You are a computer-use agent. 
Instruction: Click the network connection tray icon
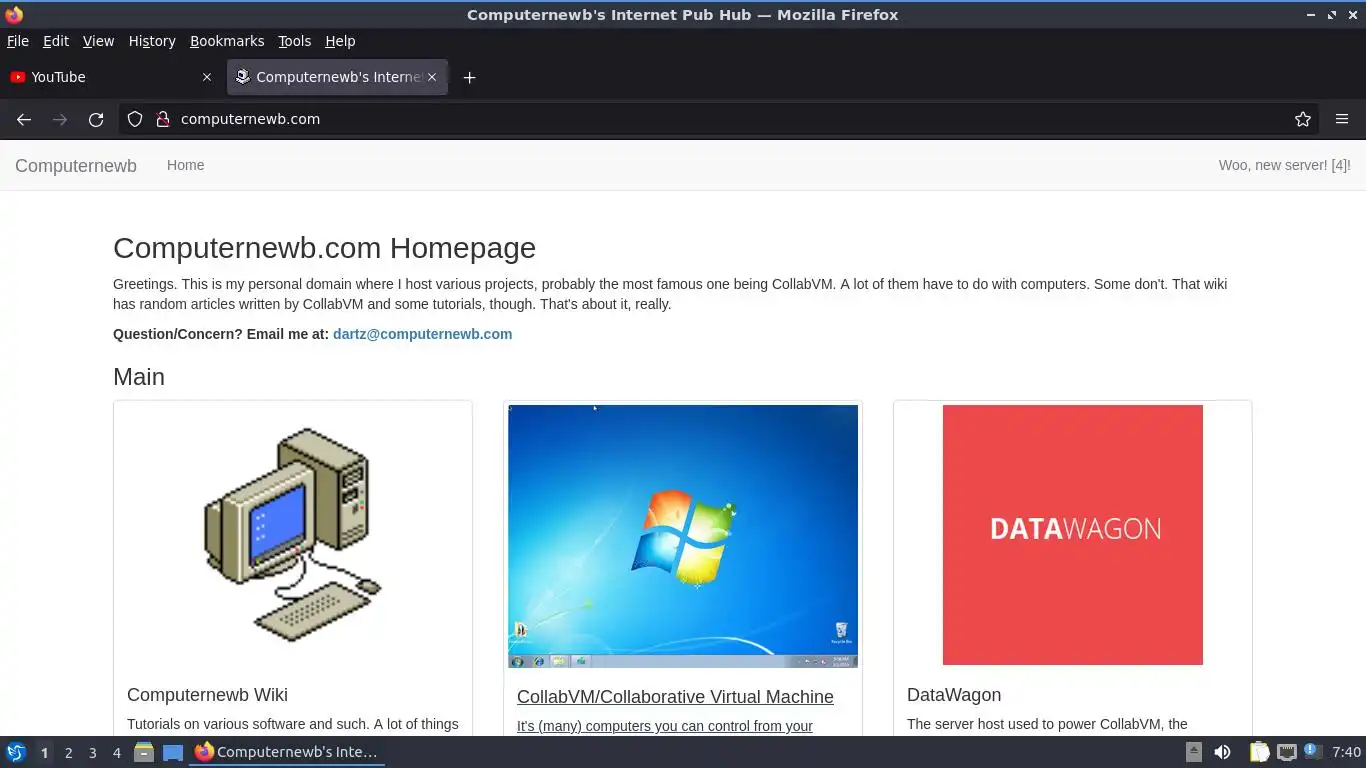point(1287,752)
